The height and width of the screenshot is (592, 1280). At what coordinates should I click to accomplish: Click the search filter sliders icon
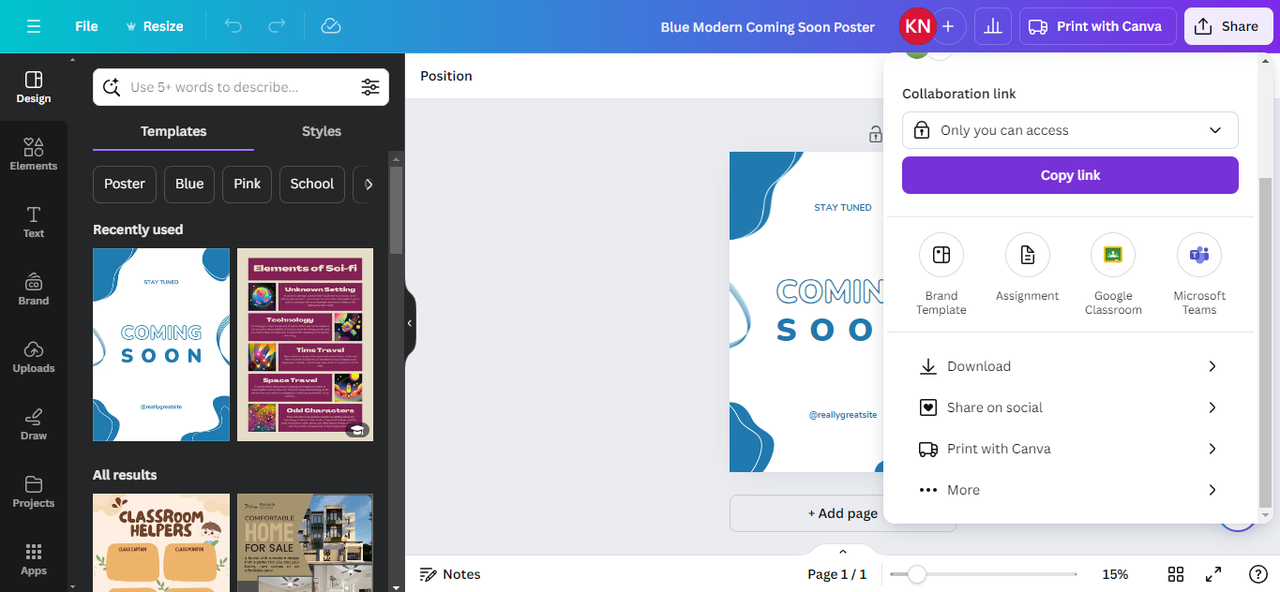click(x=370, y=87)
